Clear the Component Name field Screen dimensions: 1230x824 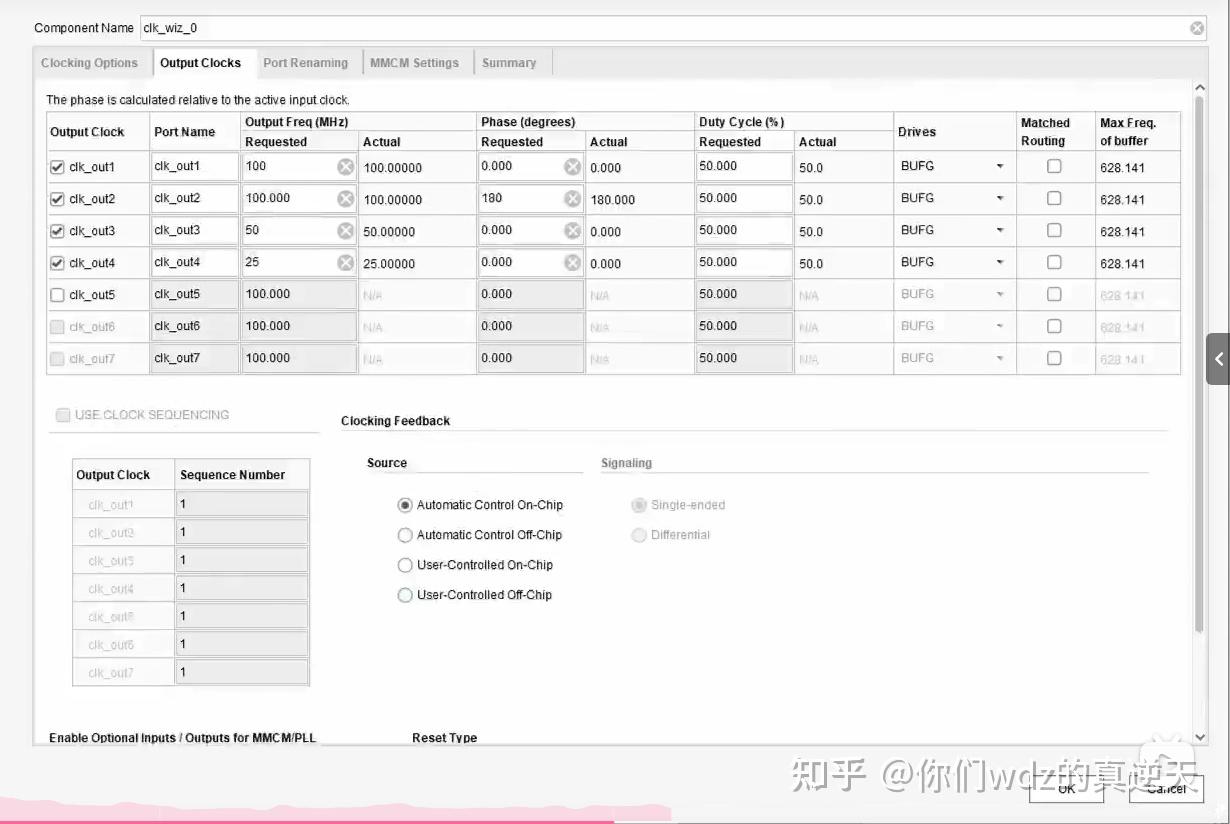point(1196,27)
